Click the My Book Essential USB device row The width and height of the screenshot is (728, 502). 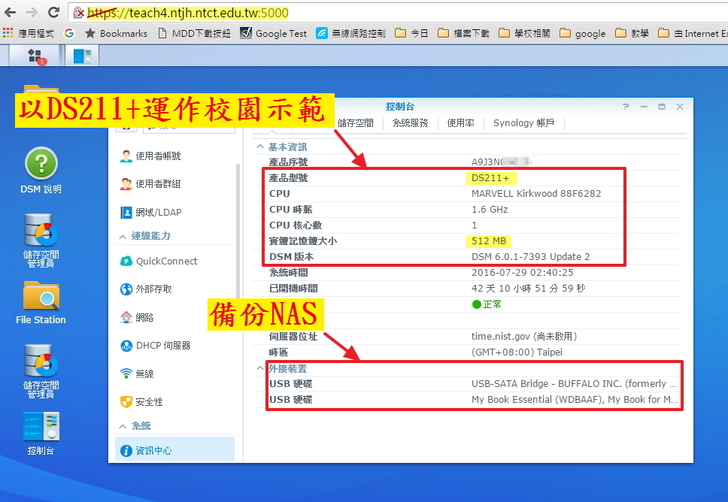pyautogui.click(x=474, y=399)
